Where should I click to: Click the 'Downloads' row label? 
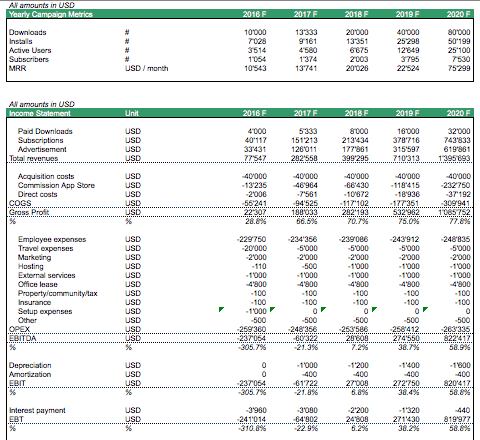click(28, 32)
